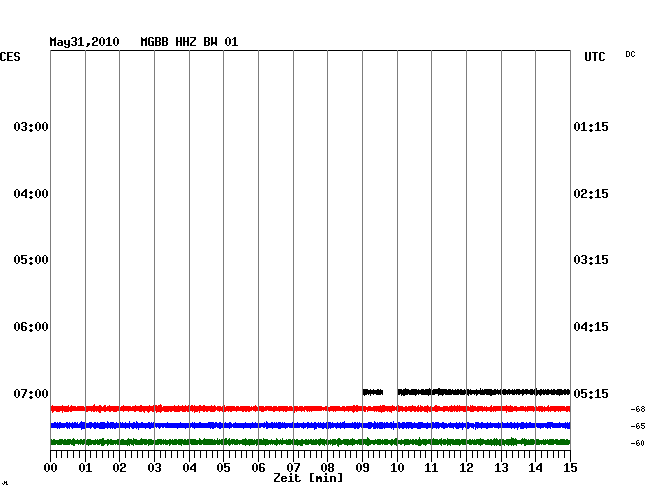Click the short black trace segment at minute 09
This screenshot has width=650, height=494.
373,392
